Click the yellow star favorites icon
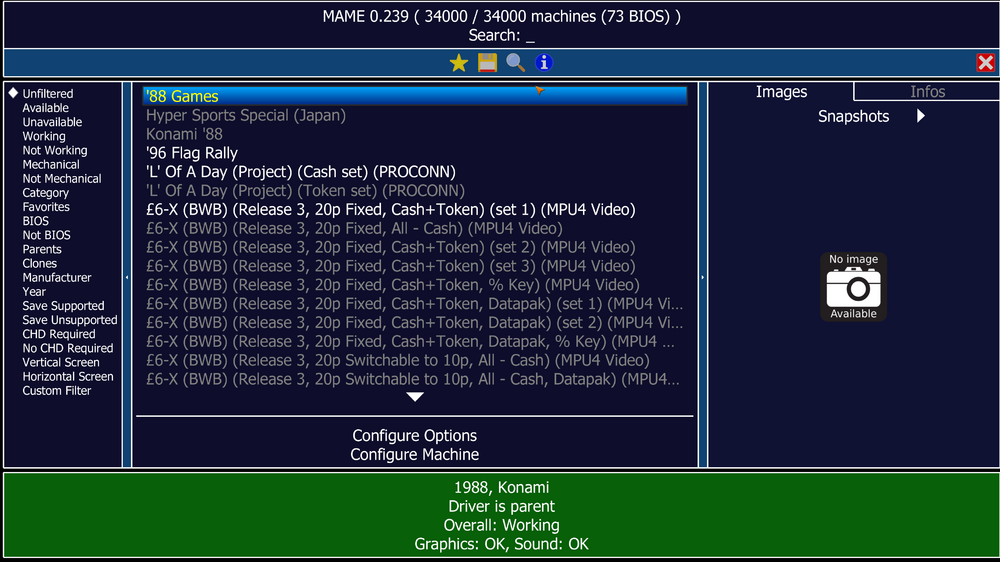The width and height of the screenshot is (1000, 562). click(x=459, y=63)
